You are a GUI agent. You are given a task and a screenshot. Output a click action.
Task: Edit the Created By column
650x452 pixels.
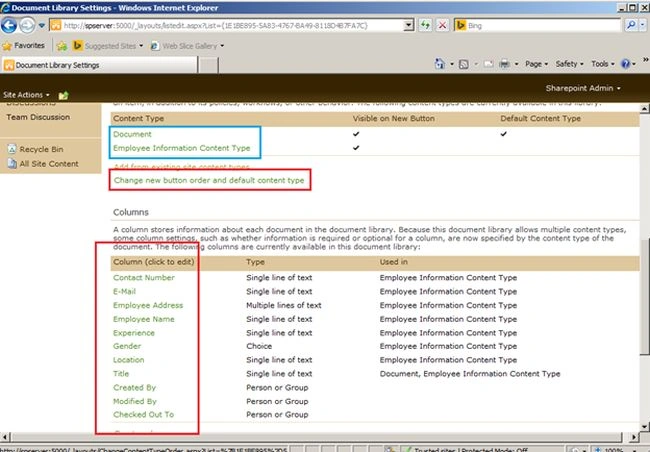134,388
